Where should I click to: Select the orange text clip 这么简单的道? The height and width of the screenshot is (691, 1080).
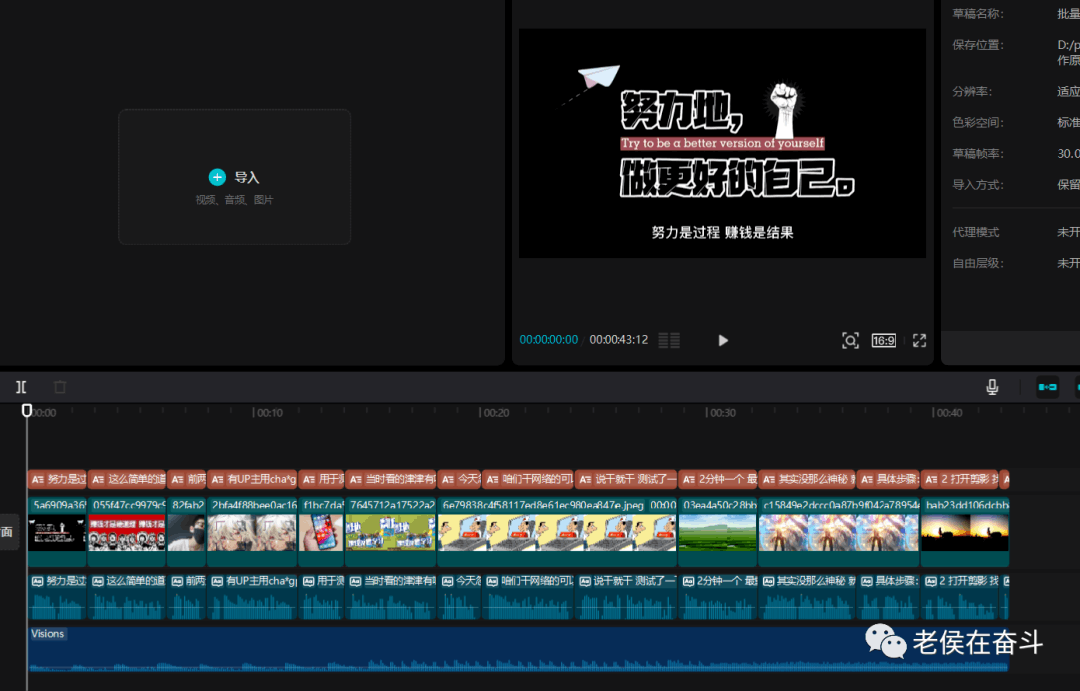(127, 479)
